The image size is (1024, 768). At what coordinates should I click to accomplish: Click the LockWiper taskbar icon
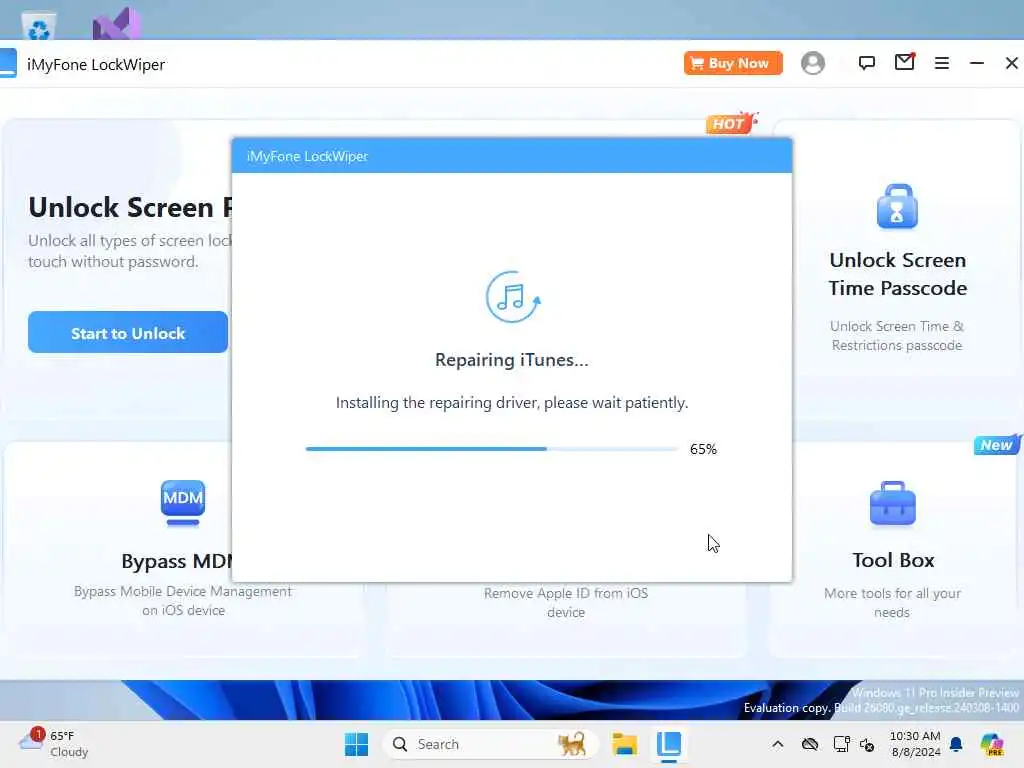pyautogui.click(x=669, y=744)
